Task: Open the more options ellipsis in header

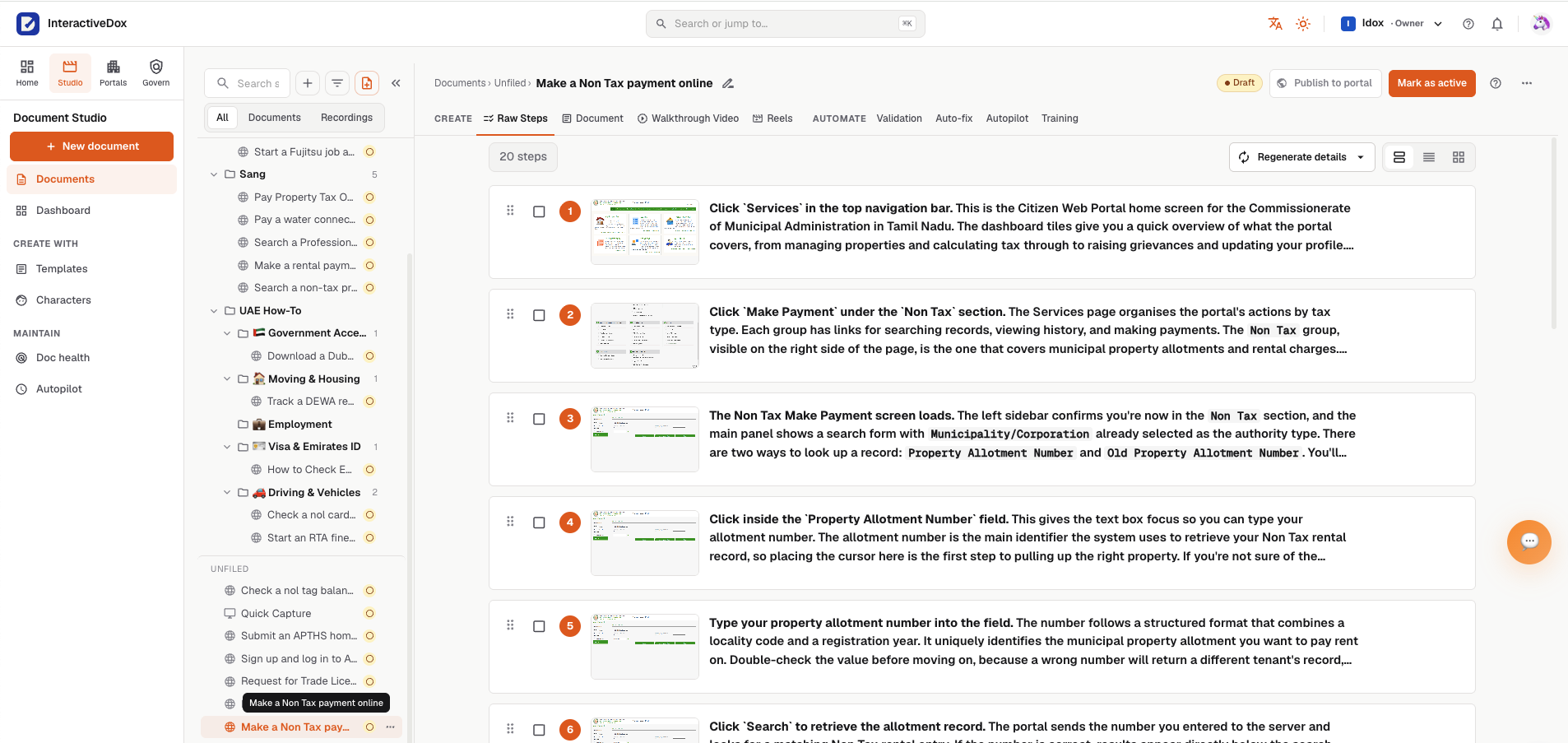Action: (x=1527, y=83)
